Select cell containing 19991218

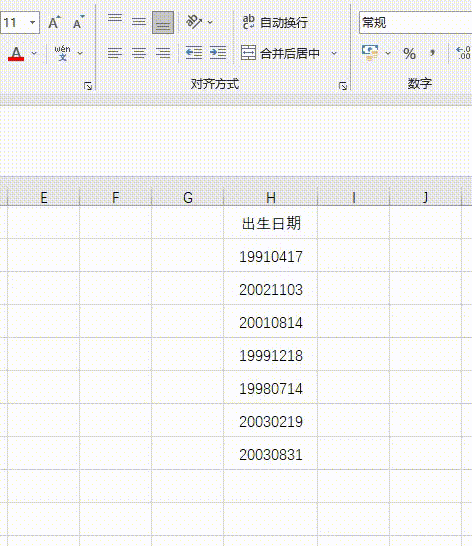pos(271,354)
